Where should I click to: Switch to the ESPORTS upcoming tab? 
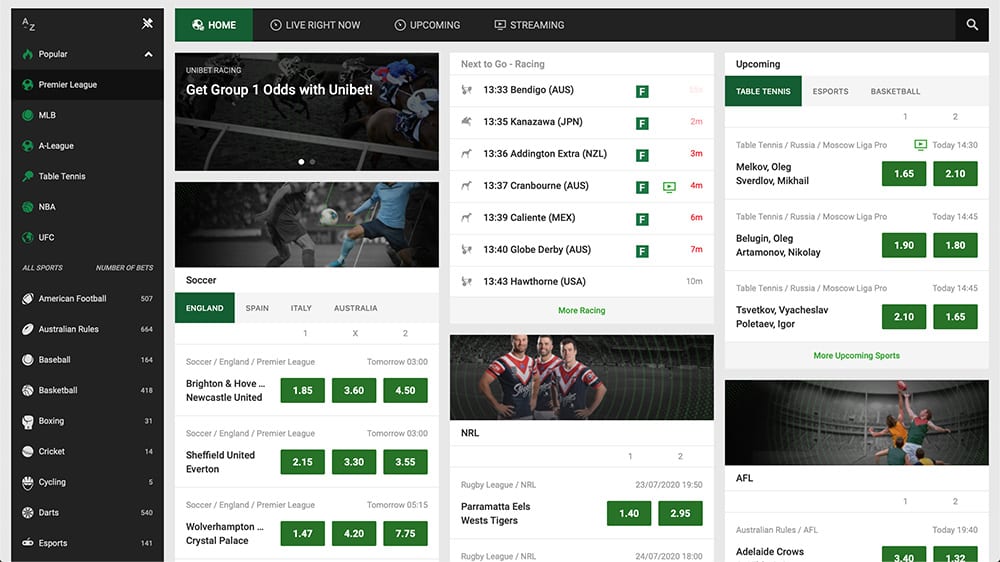pos(830,91)
